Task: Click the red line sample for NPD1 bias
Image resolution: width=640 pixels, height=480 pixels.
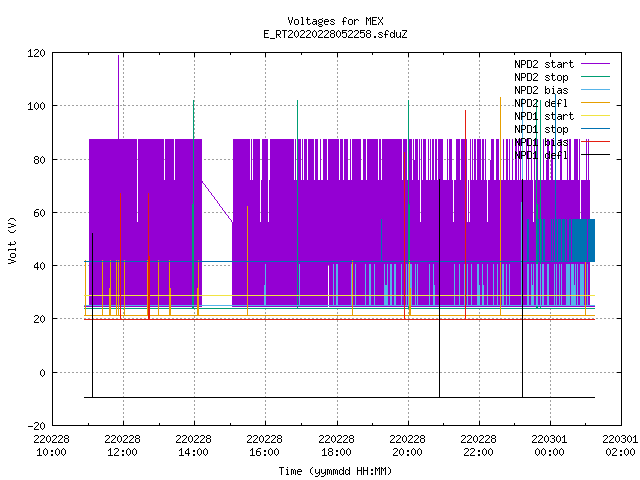Action: coord(595,142)
